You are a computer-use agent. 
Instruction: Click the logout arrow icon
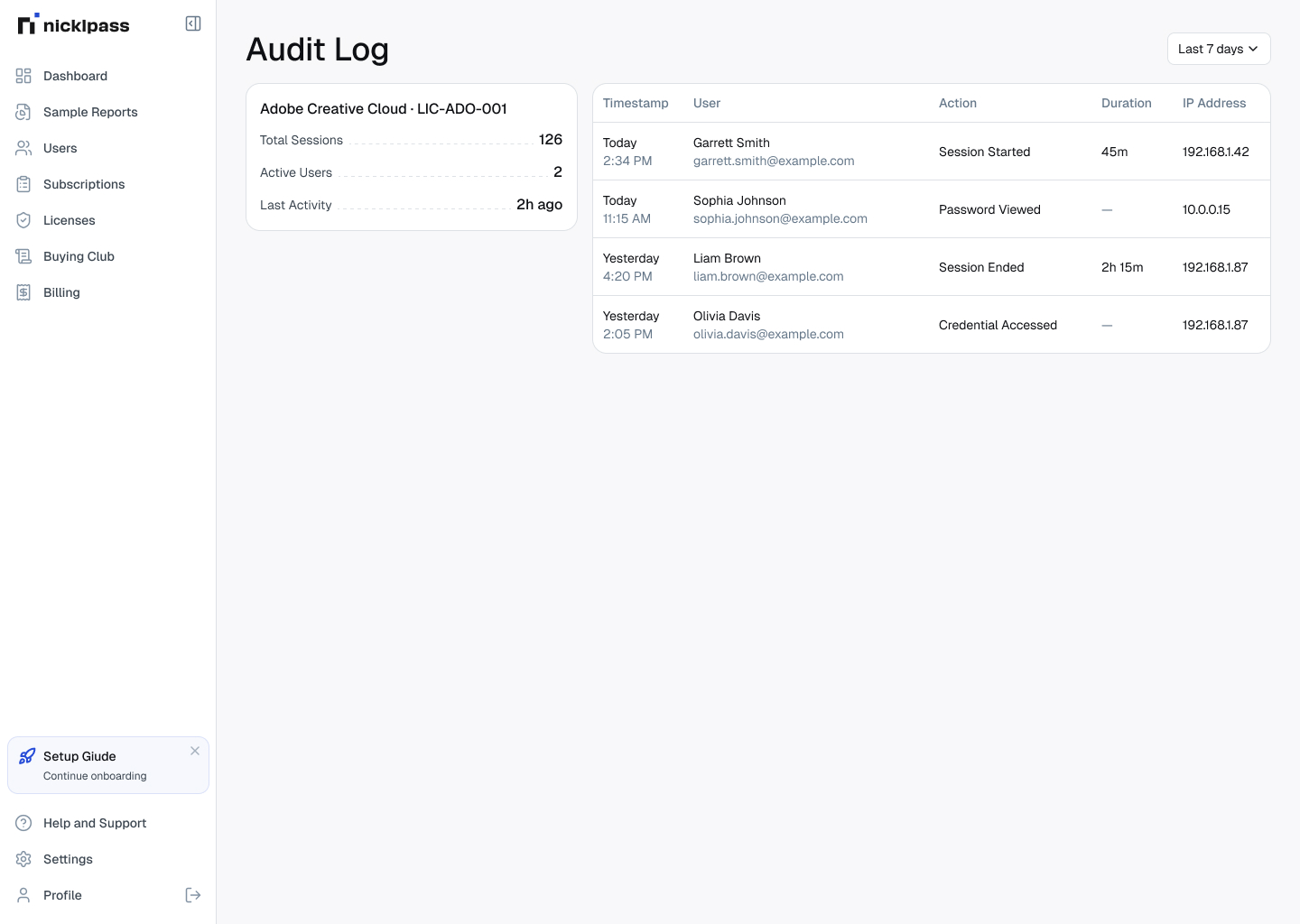tap(193, 895)
